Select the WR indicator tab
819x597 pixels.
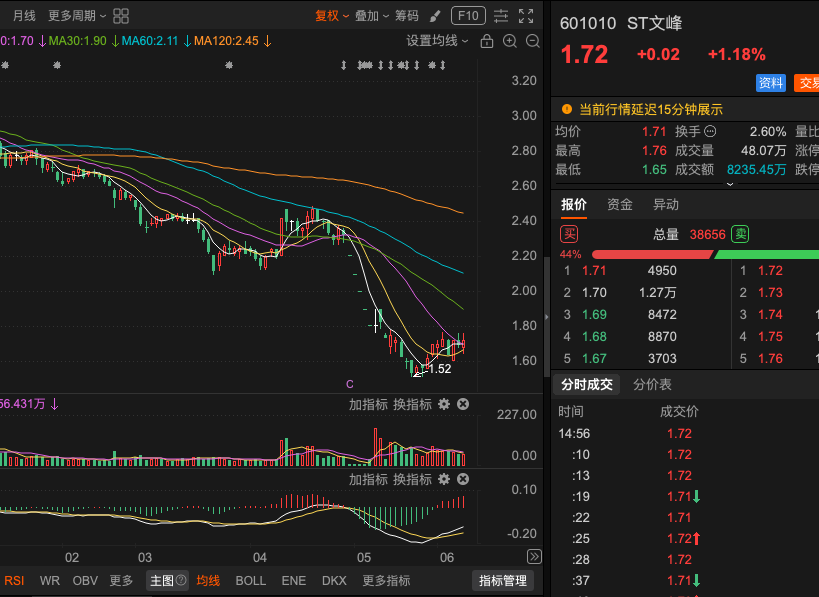(x=50, y=581)
